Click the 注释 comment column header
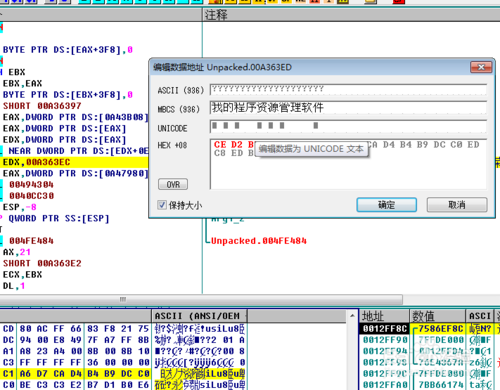This screenshot has height=390, width=500. pos(216,15)
